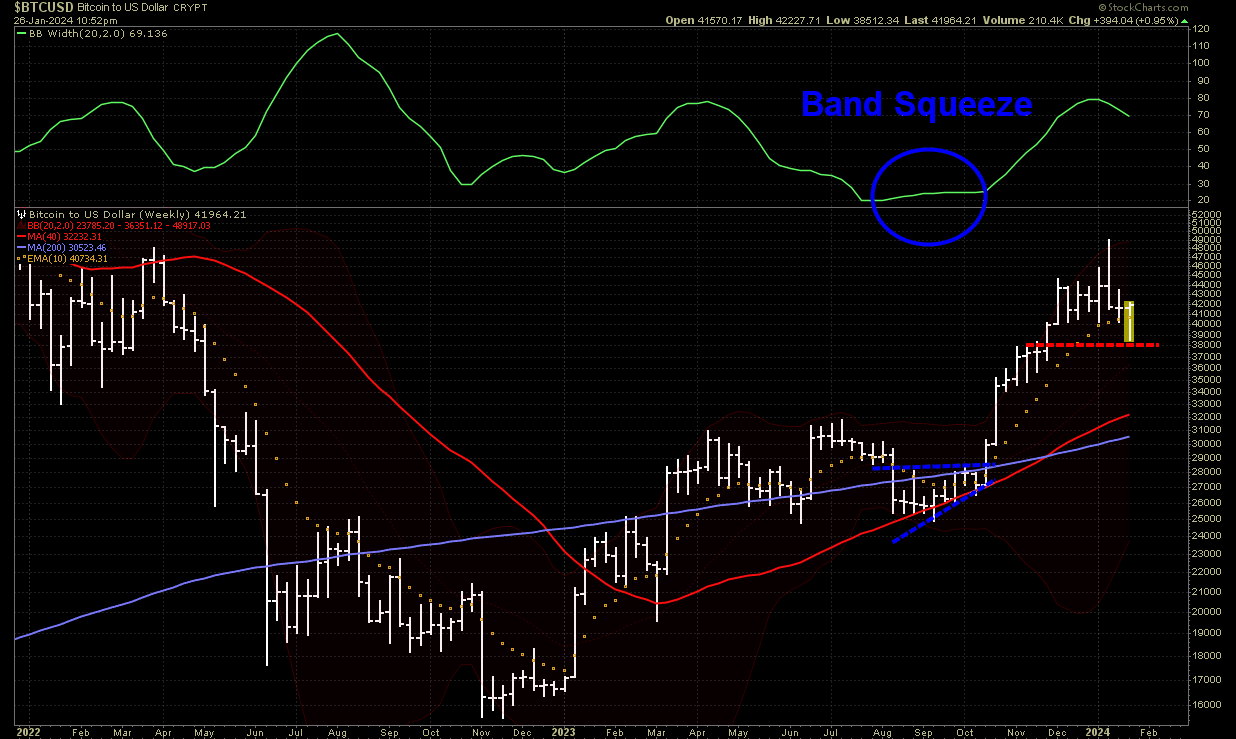Click the OHLC bars icon beside the Weekly legend
The height and width of the screenshot is (739, 1236).
[22, 214]
